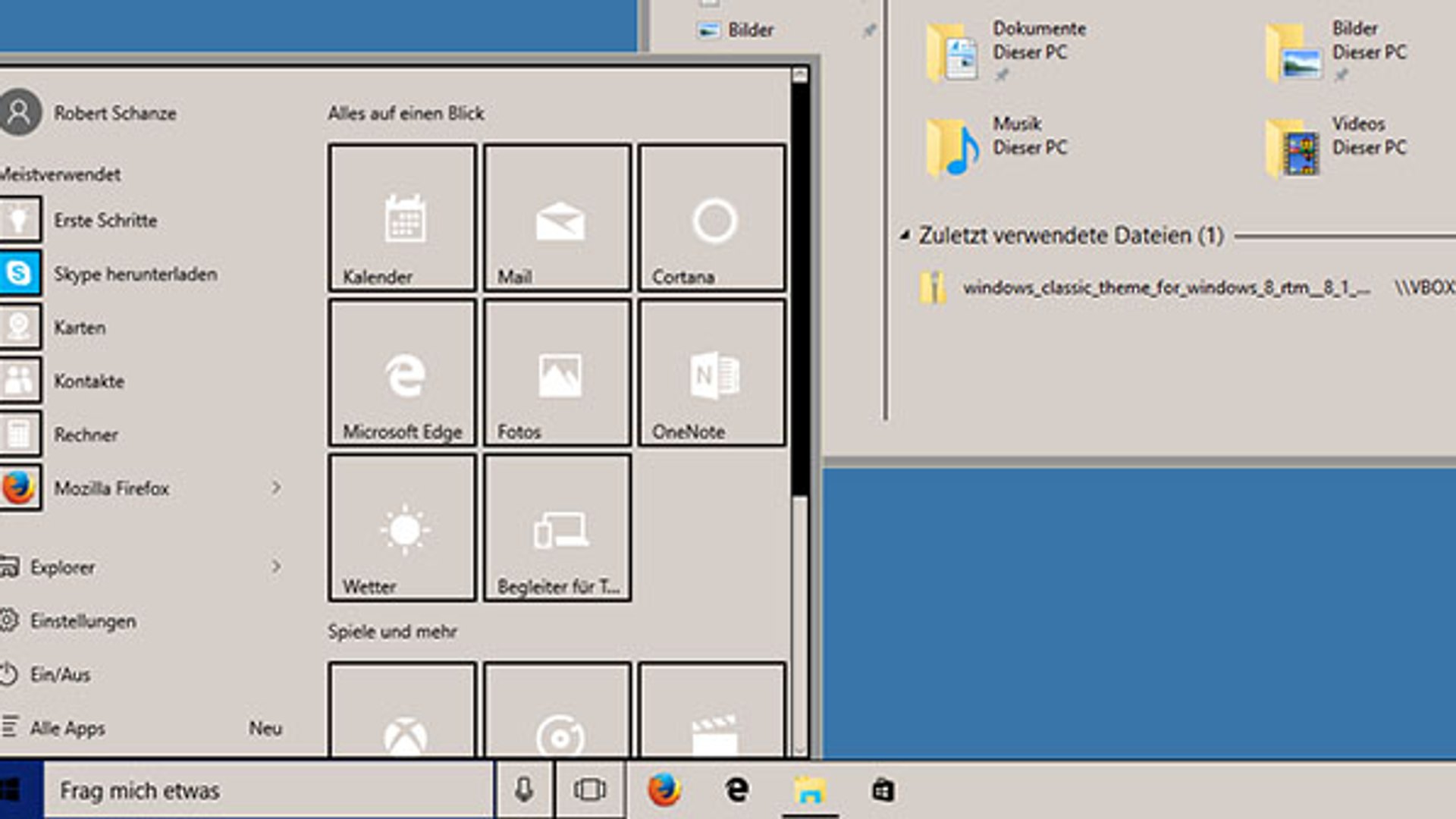Click the start menu tiles scrollbar thumb
Image resolution: width=1456 pixels, height=819 pixels.
tap(799, 288)
